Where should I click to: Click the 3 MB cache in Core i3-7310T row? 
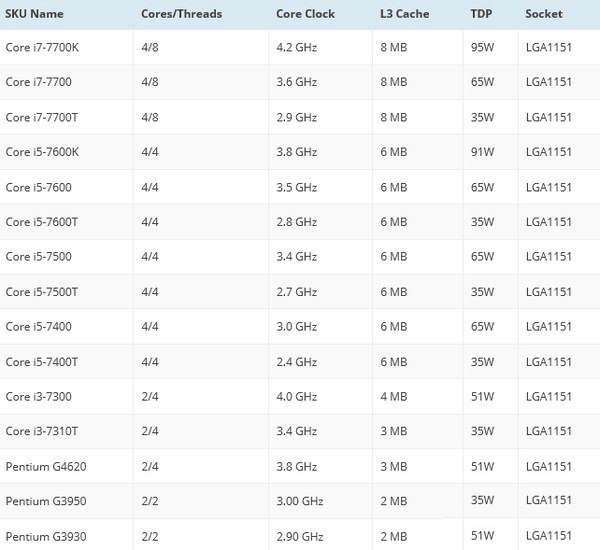(394, 431)
